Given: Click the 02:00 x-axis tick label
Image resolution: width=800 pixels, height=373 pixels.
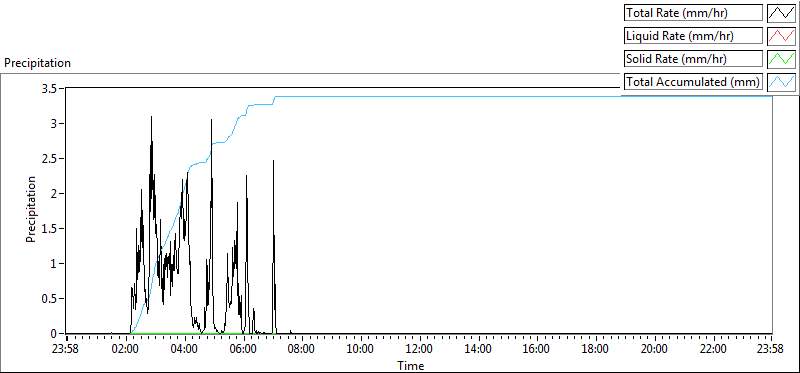Looking at the screenshot, I should pyautogui.click(x=125, y=350).
